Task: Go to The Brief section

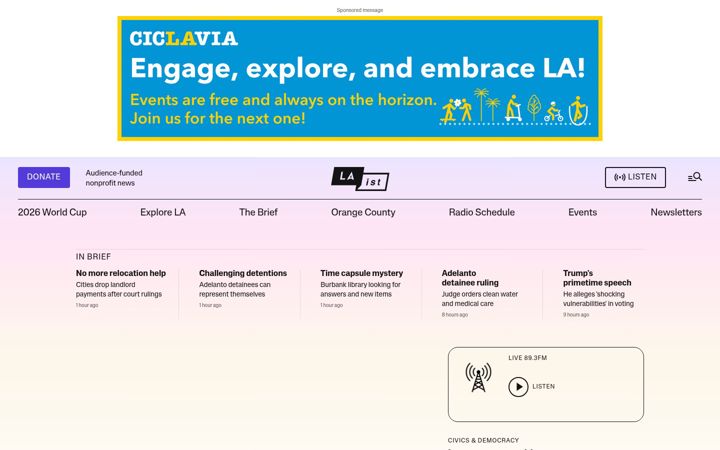Action: point(258,212)
